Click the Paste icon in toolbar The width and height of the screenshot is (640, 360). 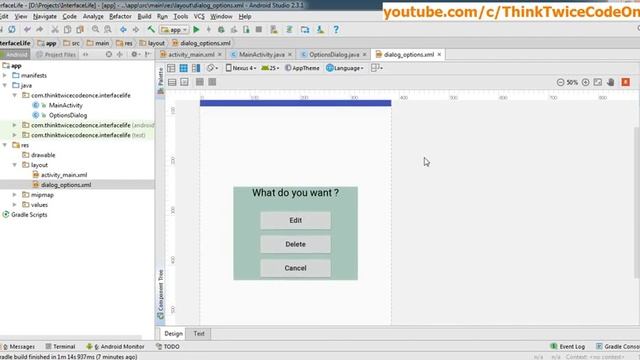click(x=80, y=29)
